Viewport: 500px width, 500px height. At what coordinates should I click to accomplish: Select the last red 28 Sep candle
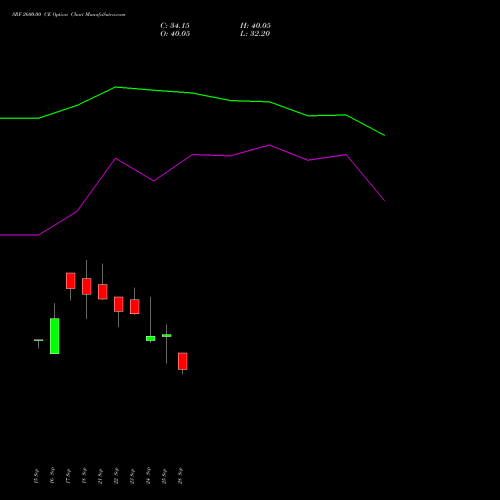pyautogui.click(x=183, y=361)
